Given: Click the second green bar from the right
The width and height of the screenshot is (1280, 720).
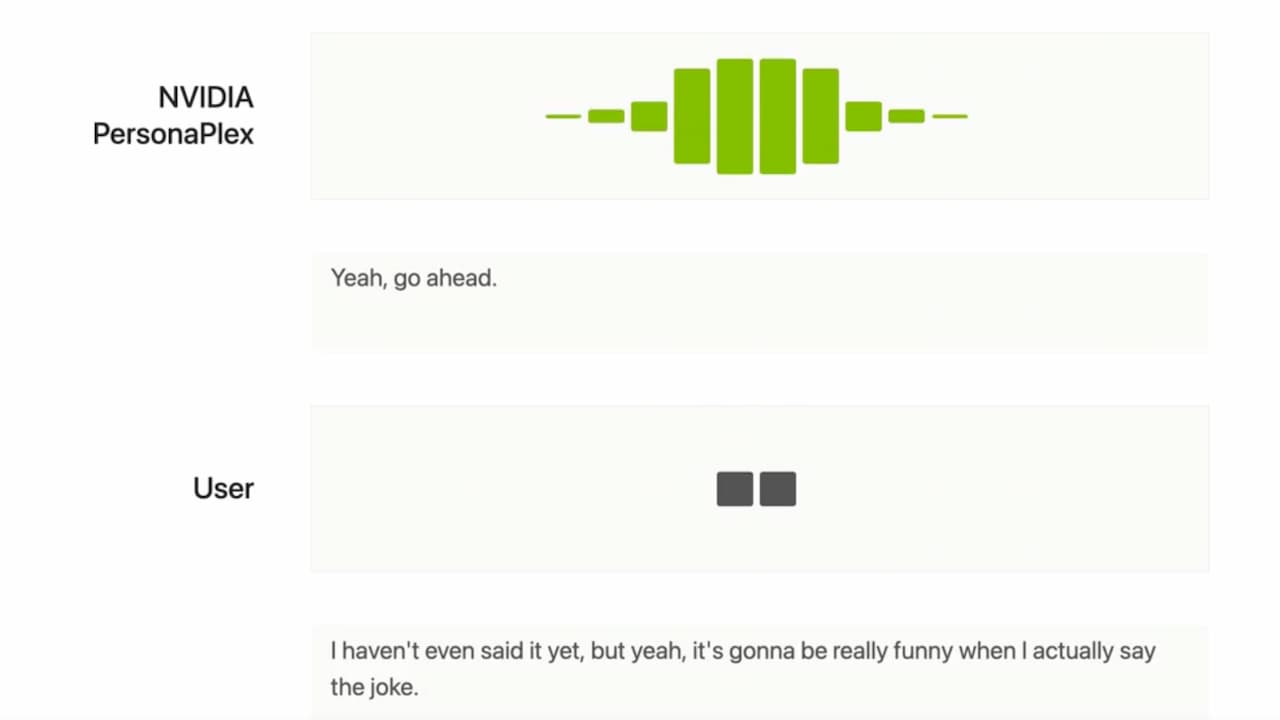Looking at the screenshot, I should click(x=907, y=116).
